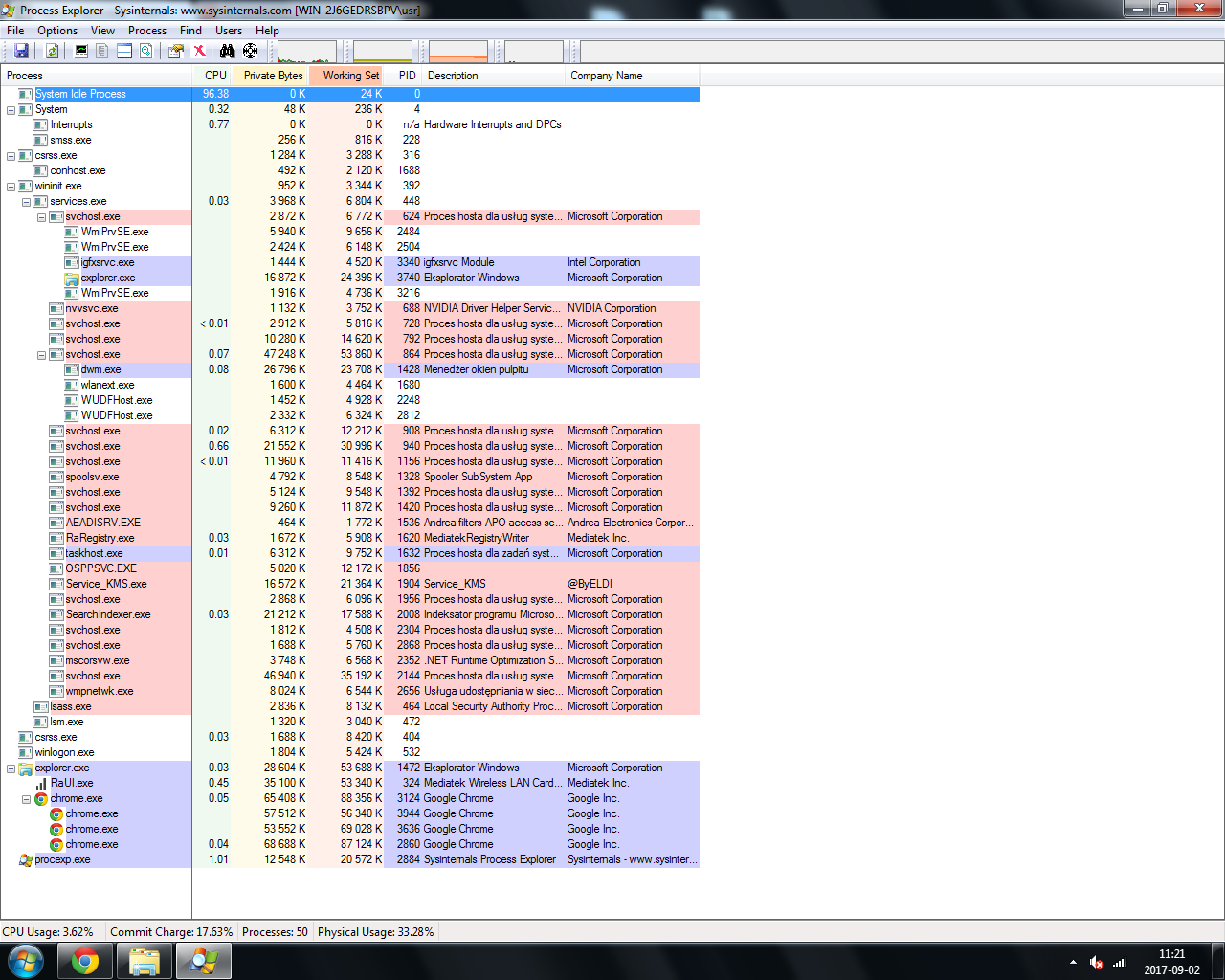
Task: Select the Service_KMS.exe process
Action: click(350, 584)
